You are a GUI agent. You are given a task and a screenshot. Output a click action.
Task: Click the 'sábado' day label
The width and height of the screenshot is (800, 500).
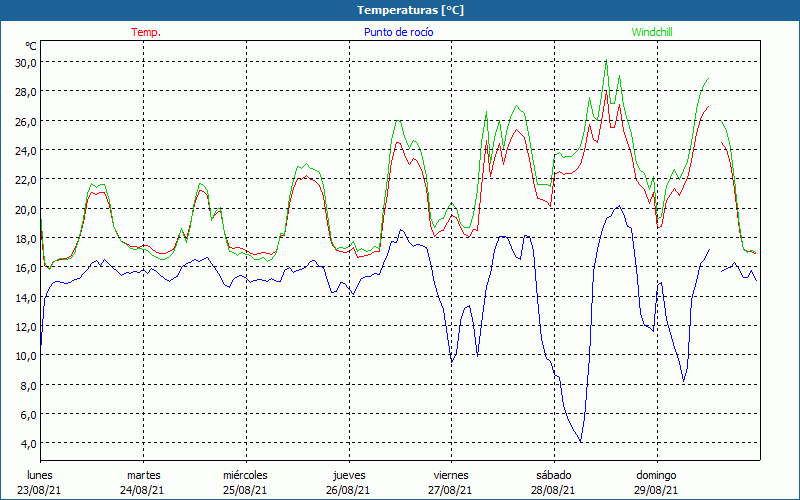click(554, 475)
